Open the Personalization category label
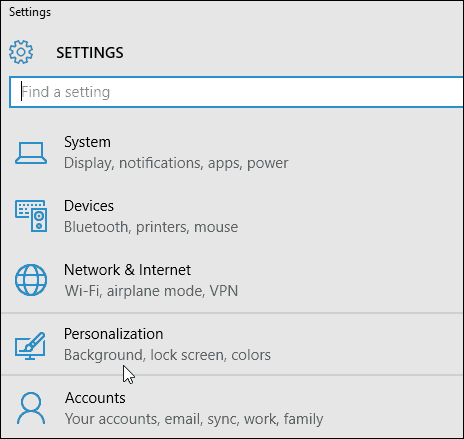 pyautogui.click(x=114, y=334)
